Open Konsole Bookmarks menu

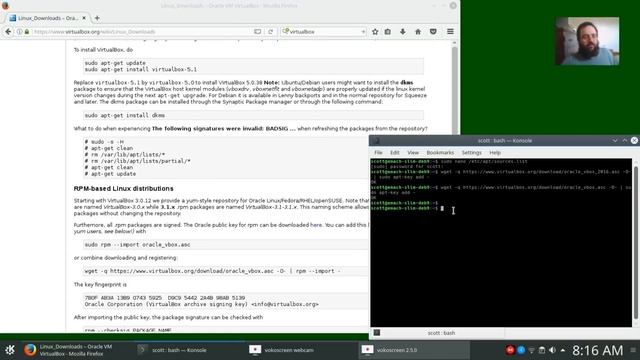click(440, 153)
